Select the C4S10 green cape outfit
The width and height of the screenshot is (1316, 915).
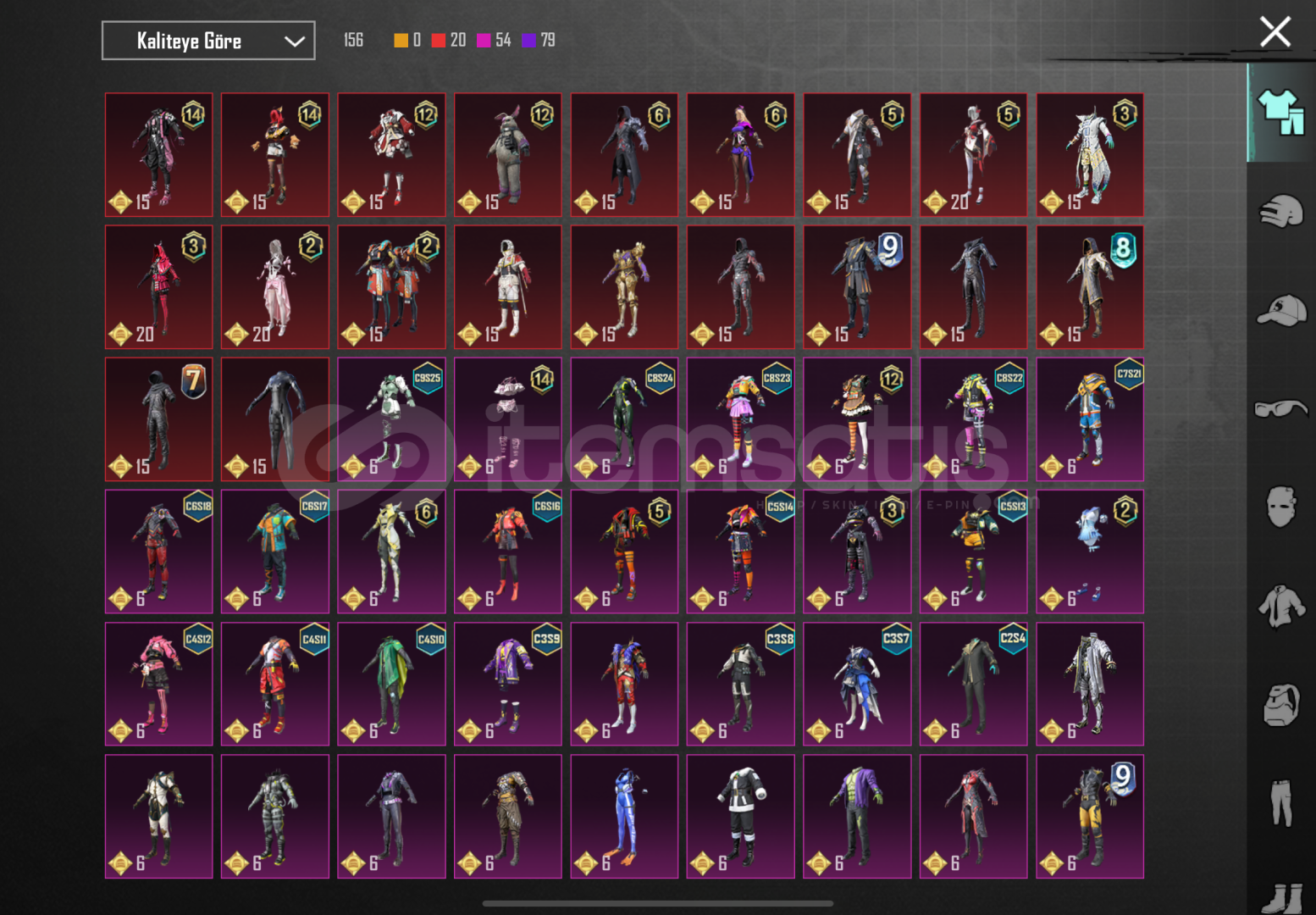(x=391, y=684)
